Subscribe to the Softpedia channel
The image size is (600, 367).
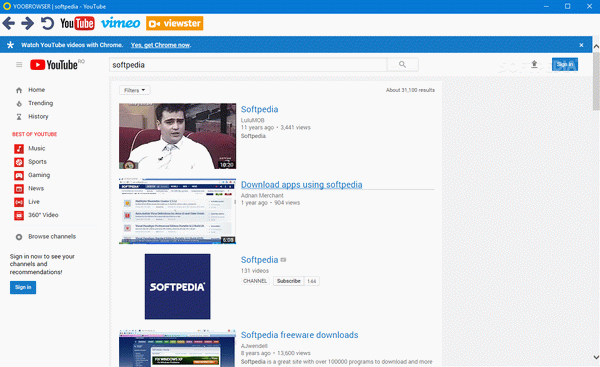click(289, 281)
